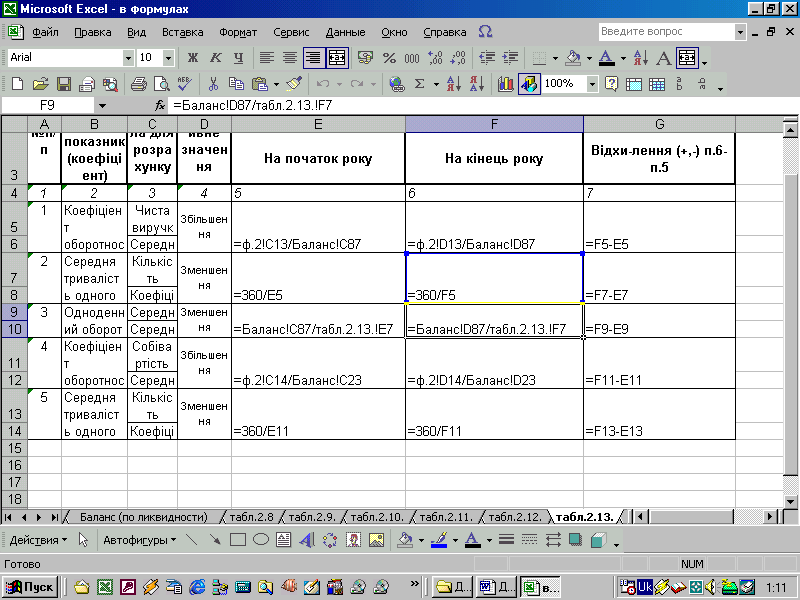This screenshot has width=800, height=600.
Task: Click the merge and center icon
Action: click(337, 58)
